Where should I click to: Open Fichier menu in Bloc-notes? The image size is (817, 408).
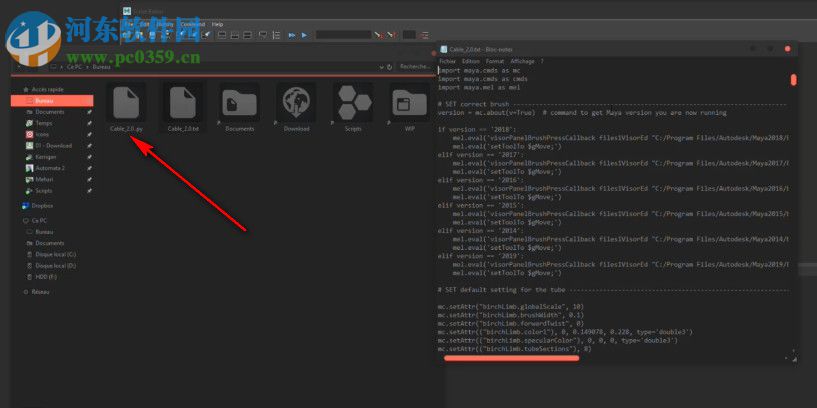point(448,61)
